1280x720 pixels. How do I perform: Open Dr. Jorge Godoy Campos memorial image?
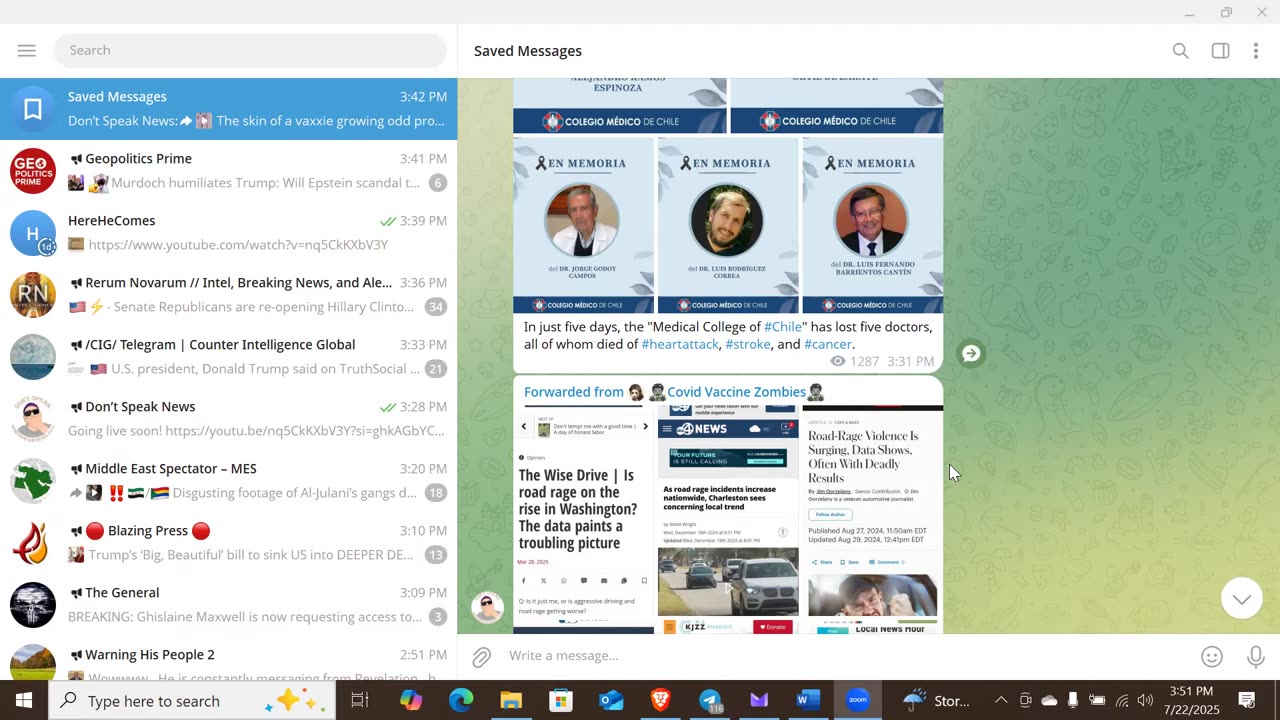[x=583, y=225]
